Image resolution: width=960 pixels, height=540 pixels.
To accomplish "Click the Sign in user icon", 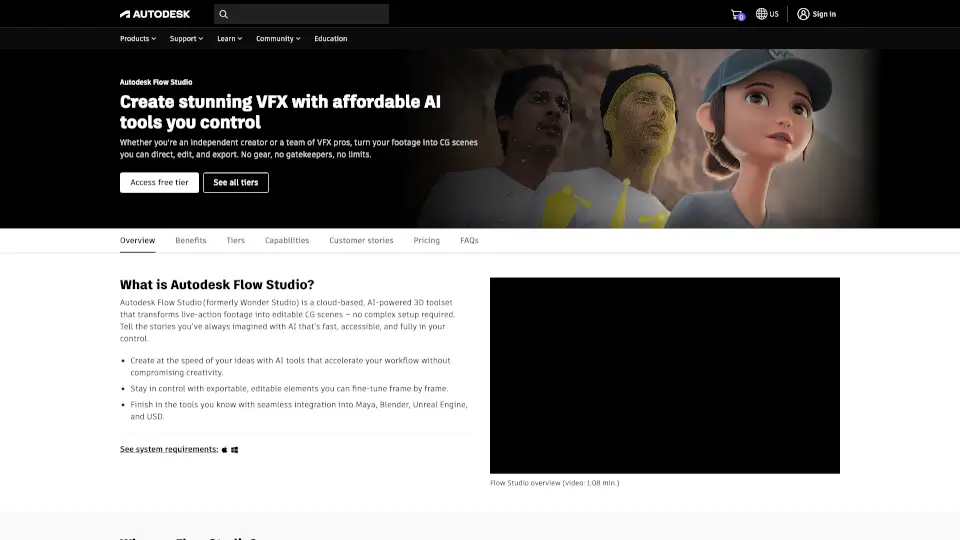I will point(803,13).
